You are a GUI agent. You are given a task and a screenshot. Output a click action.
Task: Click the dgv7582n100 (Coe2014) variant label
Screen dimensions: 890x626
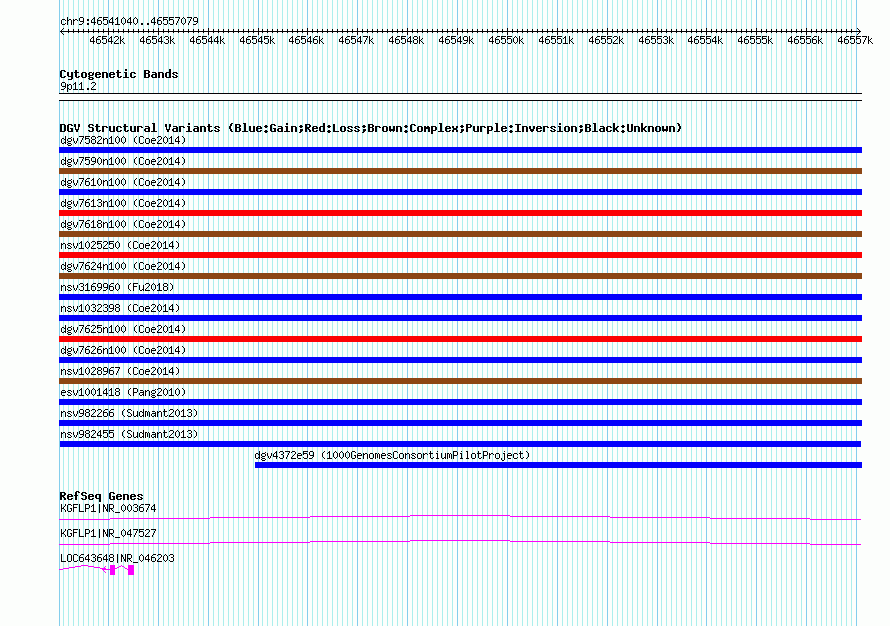click(122, 140)
